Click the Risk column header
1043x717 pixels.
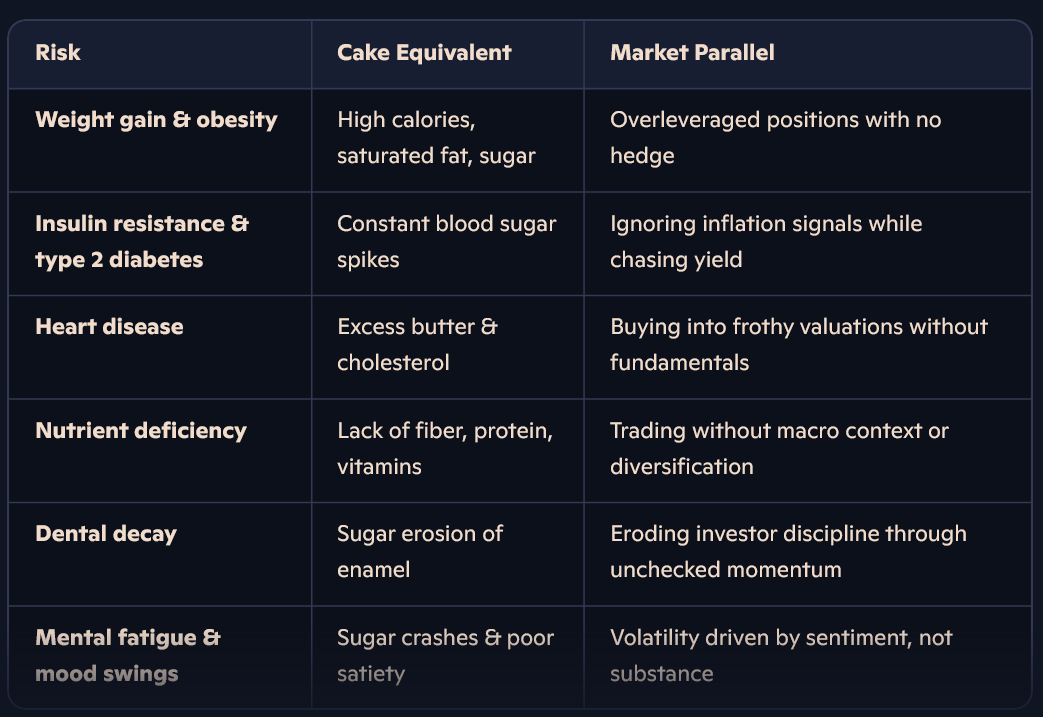[x=58, y=53]
